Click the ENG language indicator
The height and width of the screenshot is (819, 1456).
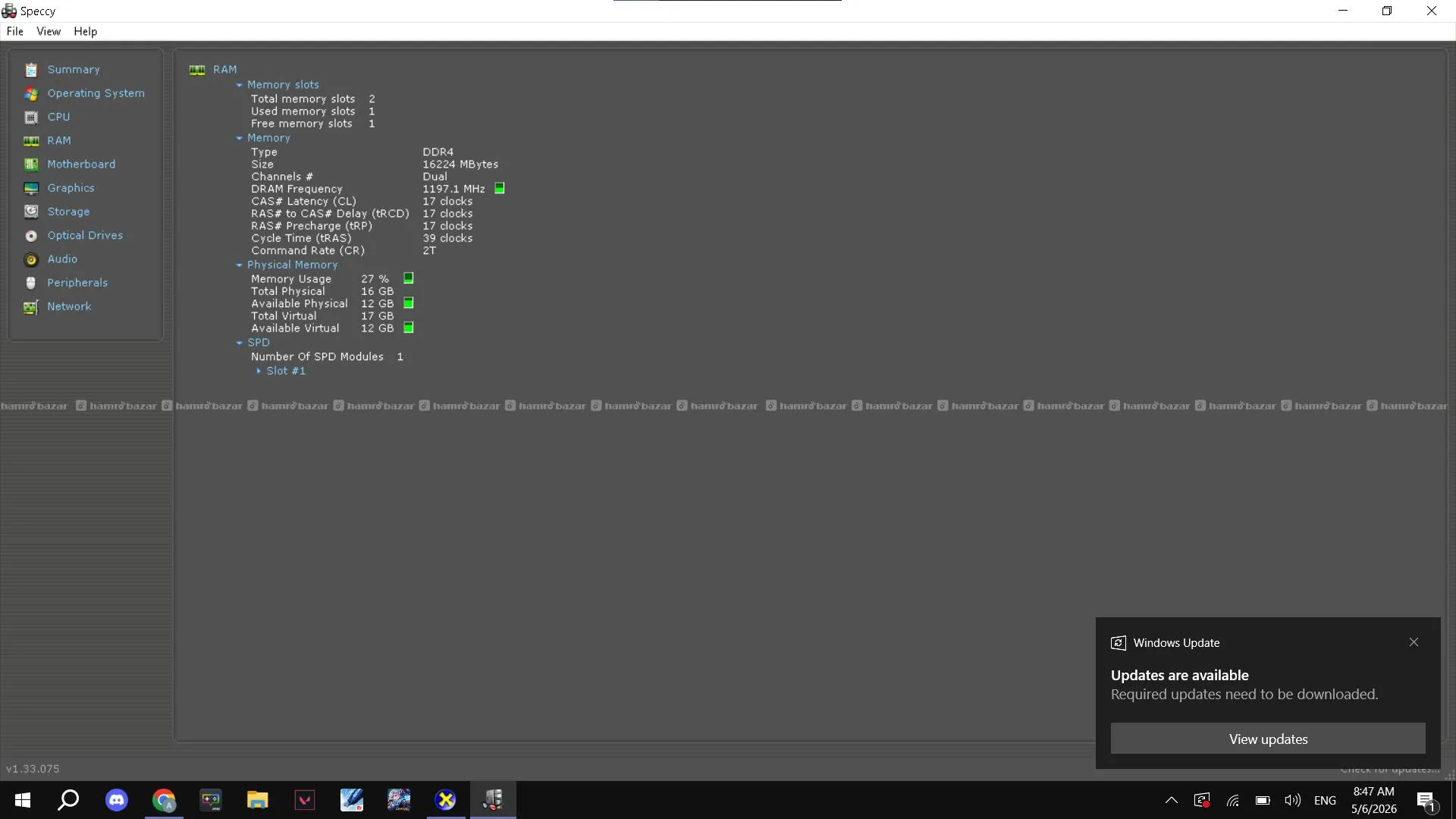pos(1325,800)
